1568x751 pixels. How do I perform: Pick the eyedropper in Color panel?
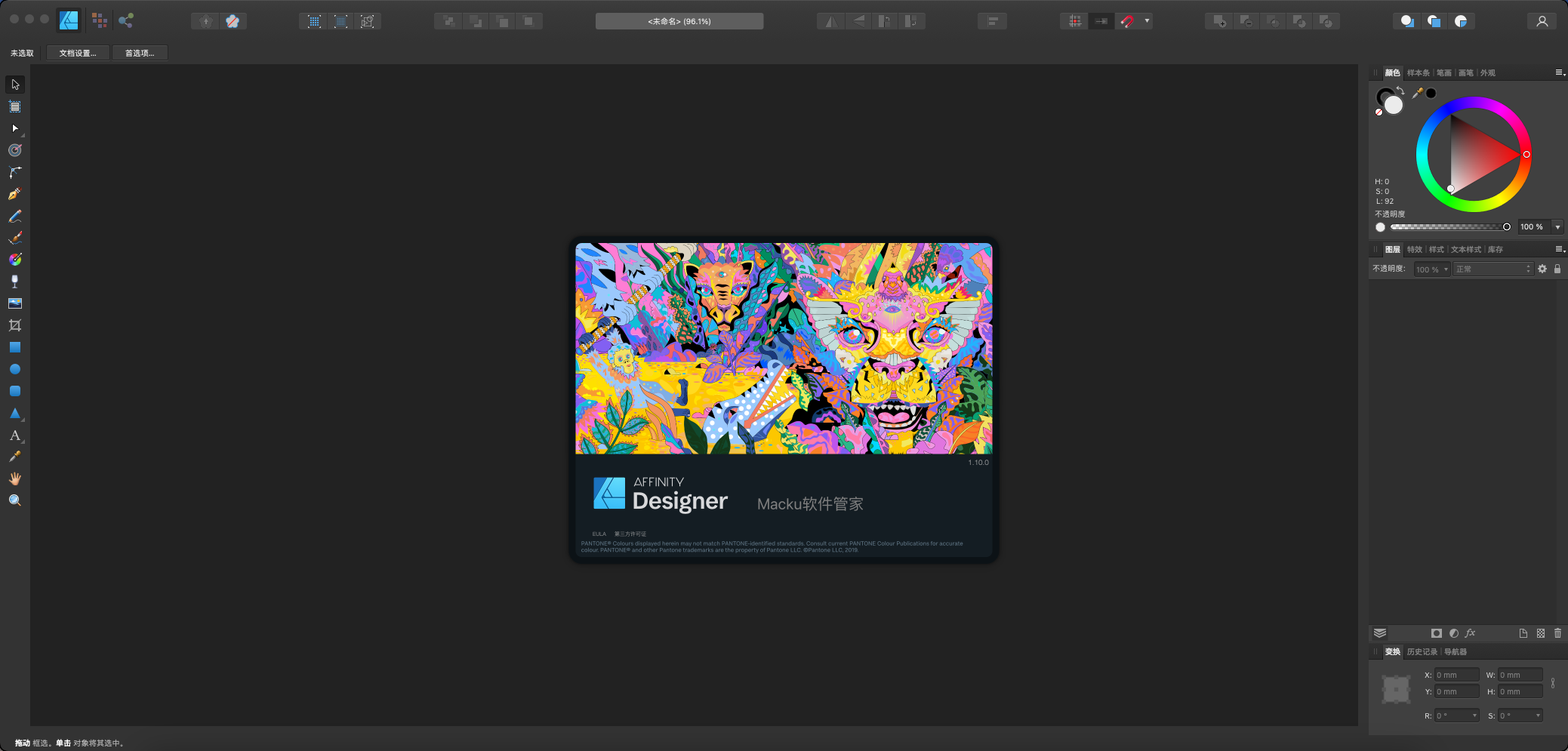(1417, 93)
